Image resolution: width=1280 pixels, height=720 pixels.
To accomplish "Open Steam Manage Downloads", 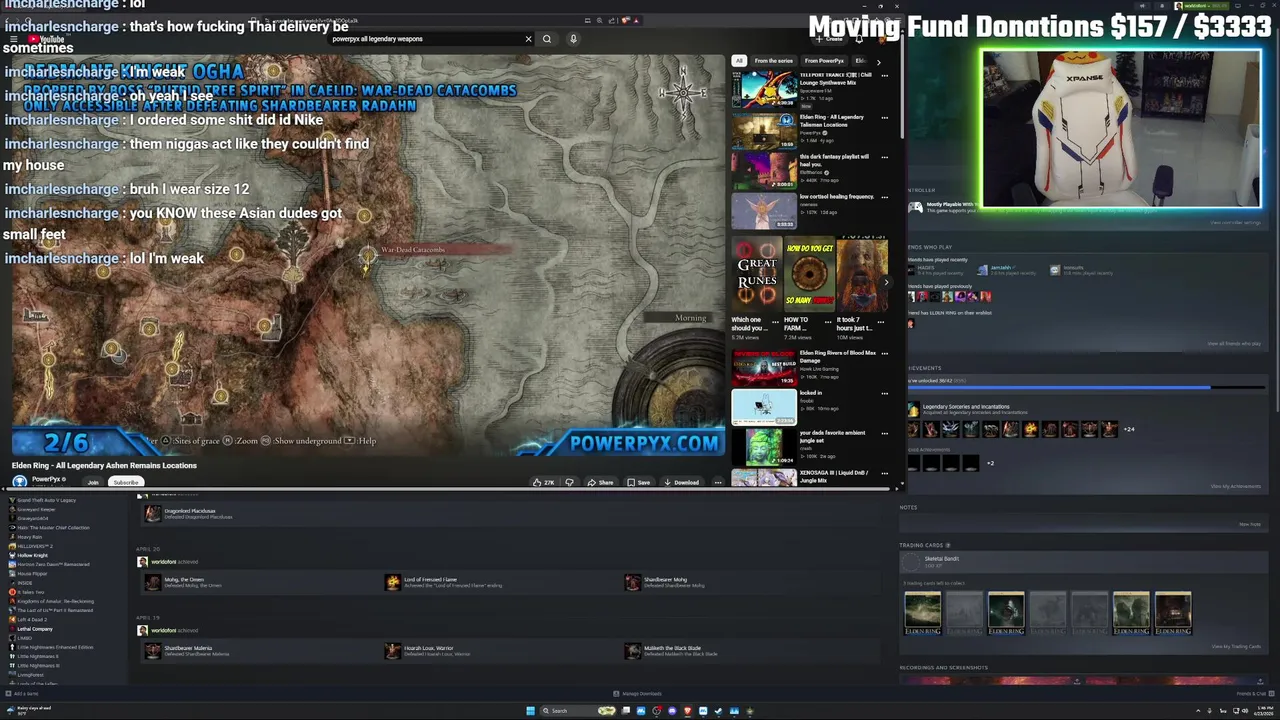I will [x=637, y=693].
